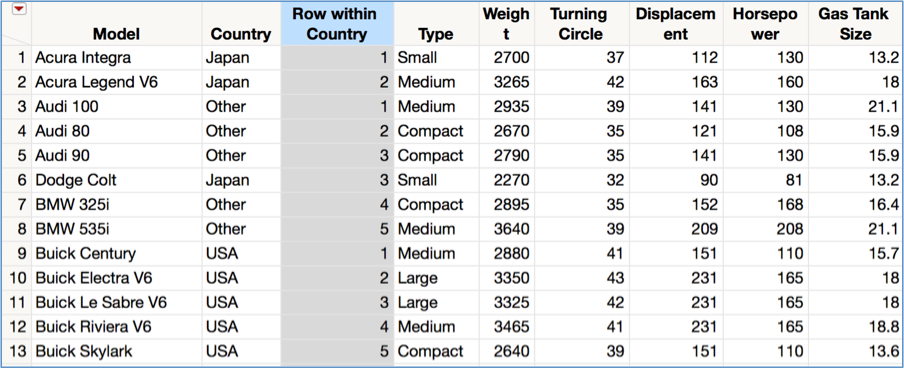
Task: Select the Horsepower column header
Action: tap(765, 24)
